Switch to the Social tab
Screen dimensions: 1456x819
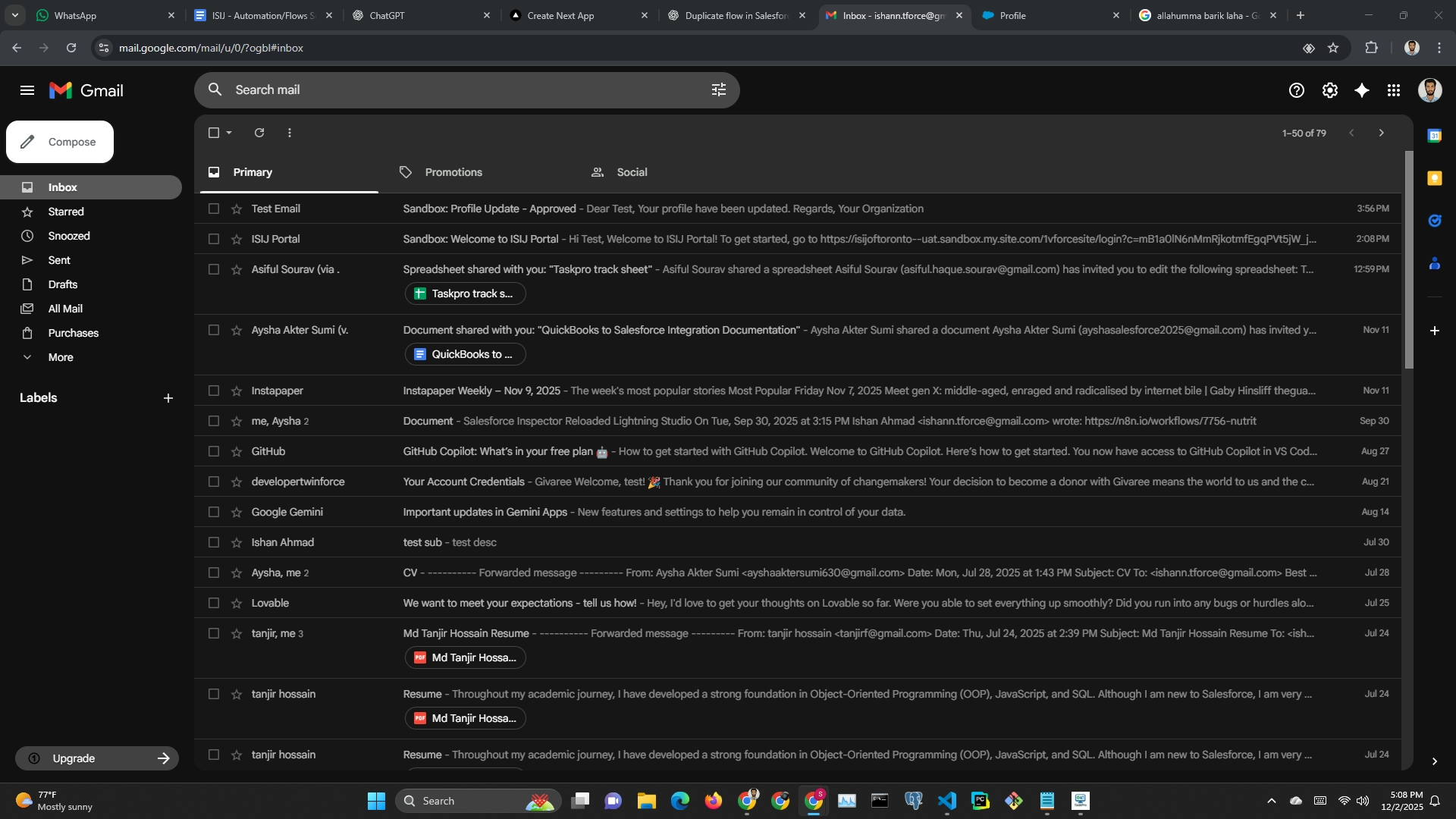[x=631, y=172]
